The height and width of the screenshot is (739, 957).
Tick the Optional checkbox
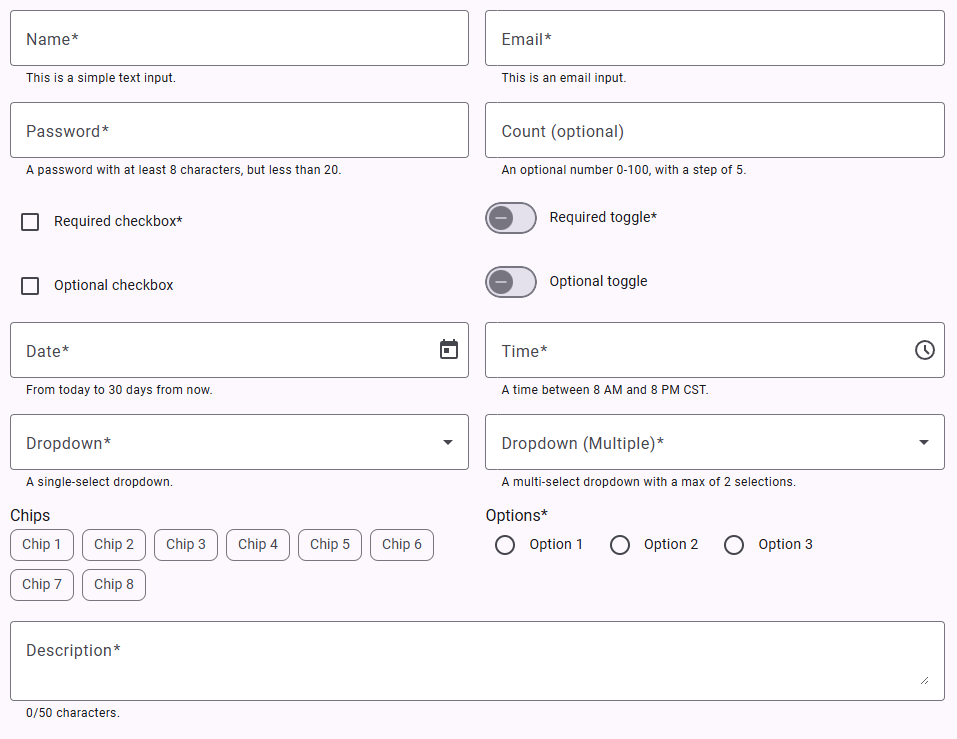coord(31,286)
